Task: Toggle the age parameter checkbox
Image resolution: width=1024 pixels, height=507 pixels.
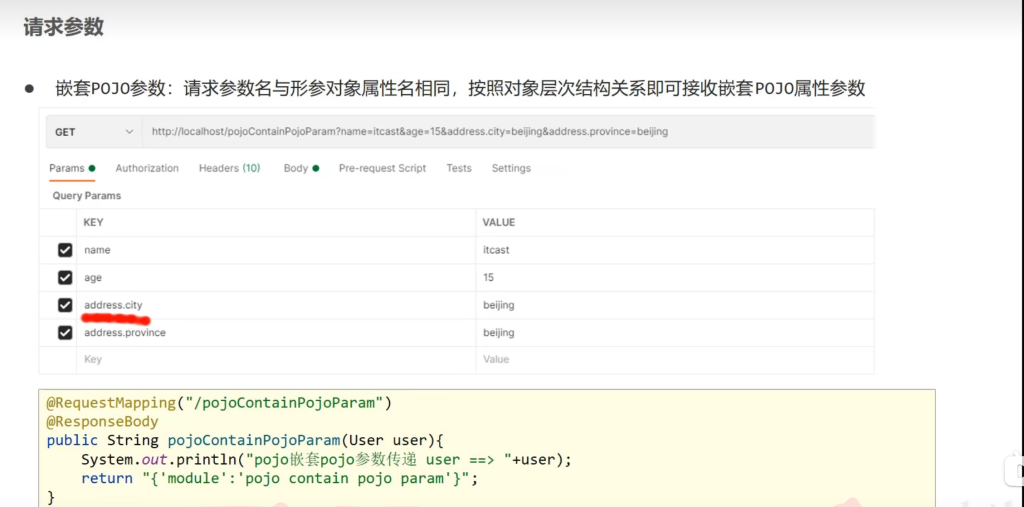Action: point(65,277)
